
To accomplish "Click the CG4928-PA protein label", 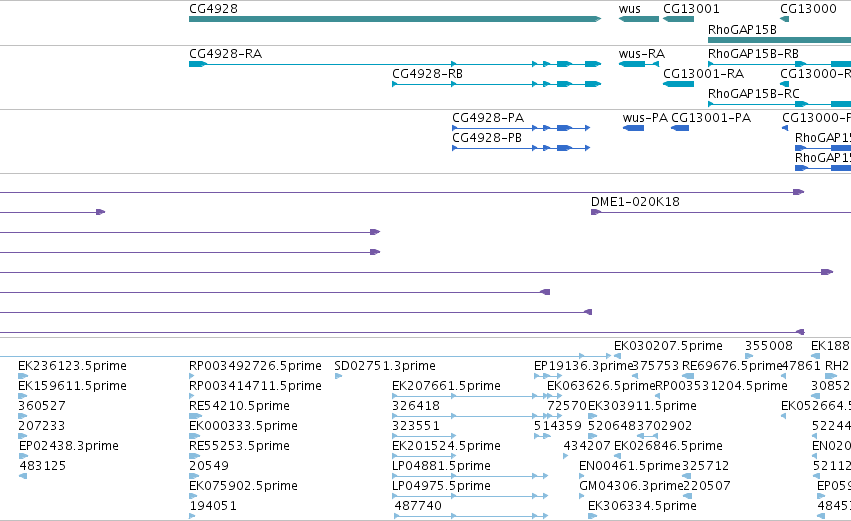I will point(488,118).
